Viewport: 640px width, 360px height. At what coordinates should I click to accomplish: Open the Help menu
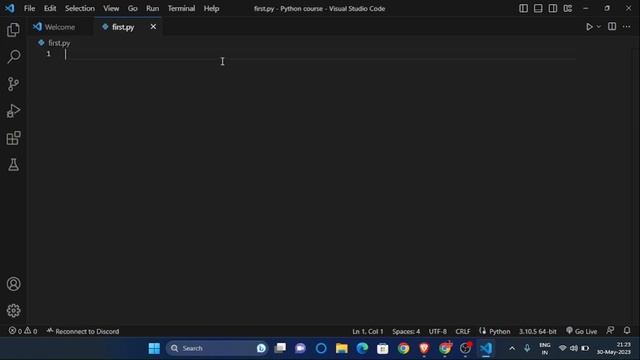211,9
